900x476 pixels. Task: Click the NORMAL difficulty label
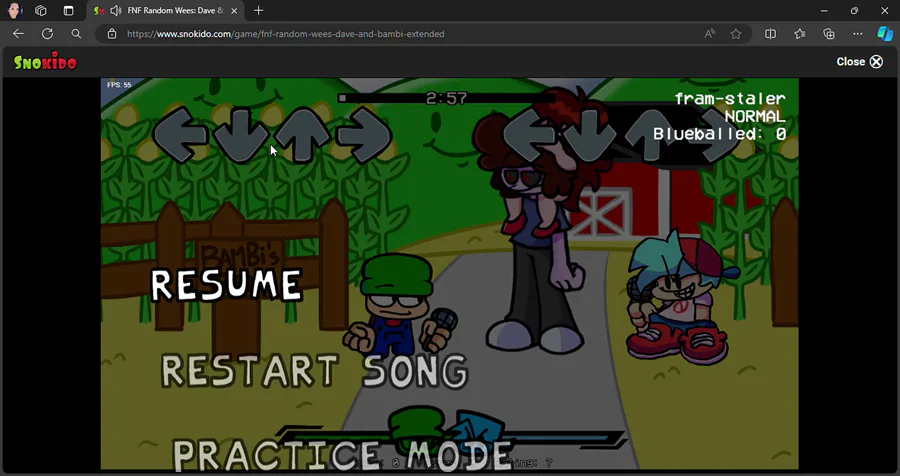pos(755,117)
